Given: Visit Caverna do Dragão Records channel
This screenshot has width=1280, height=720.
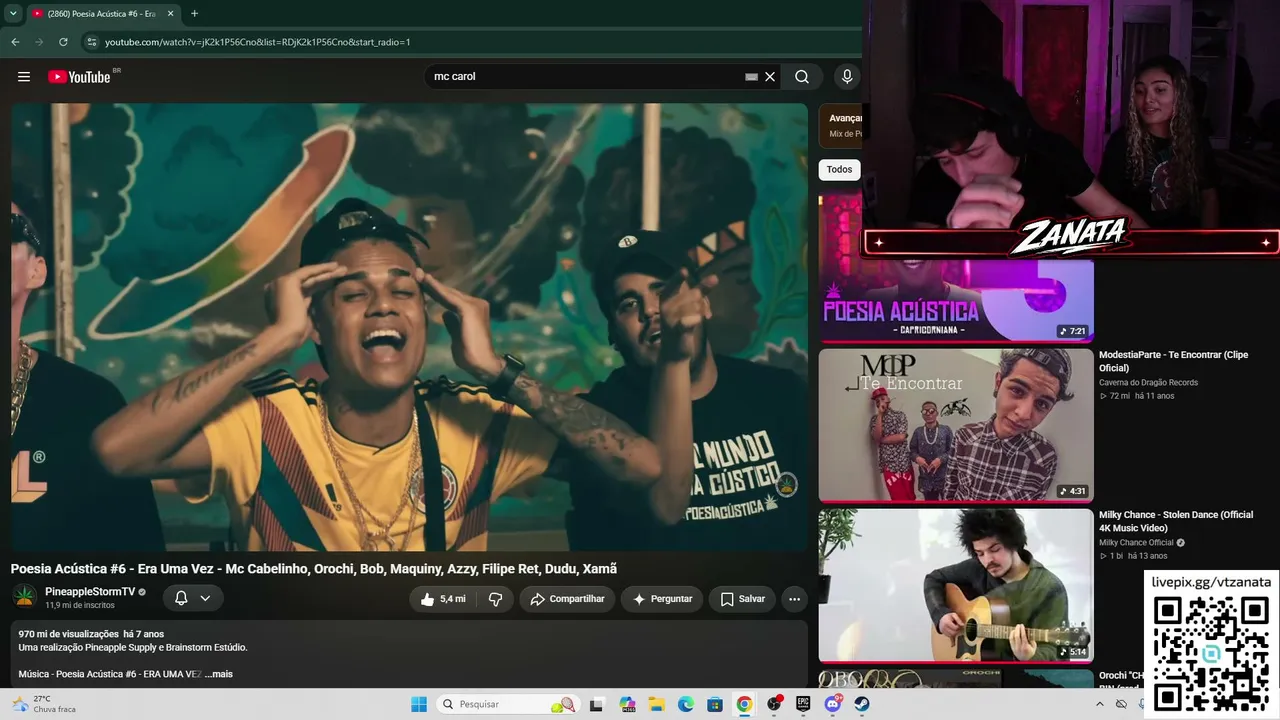Looking at the screenshot, I should (1148, 382).
